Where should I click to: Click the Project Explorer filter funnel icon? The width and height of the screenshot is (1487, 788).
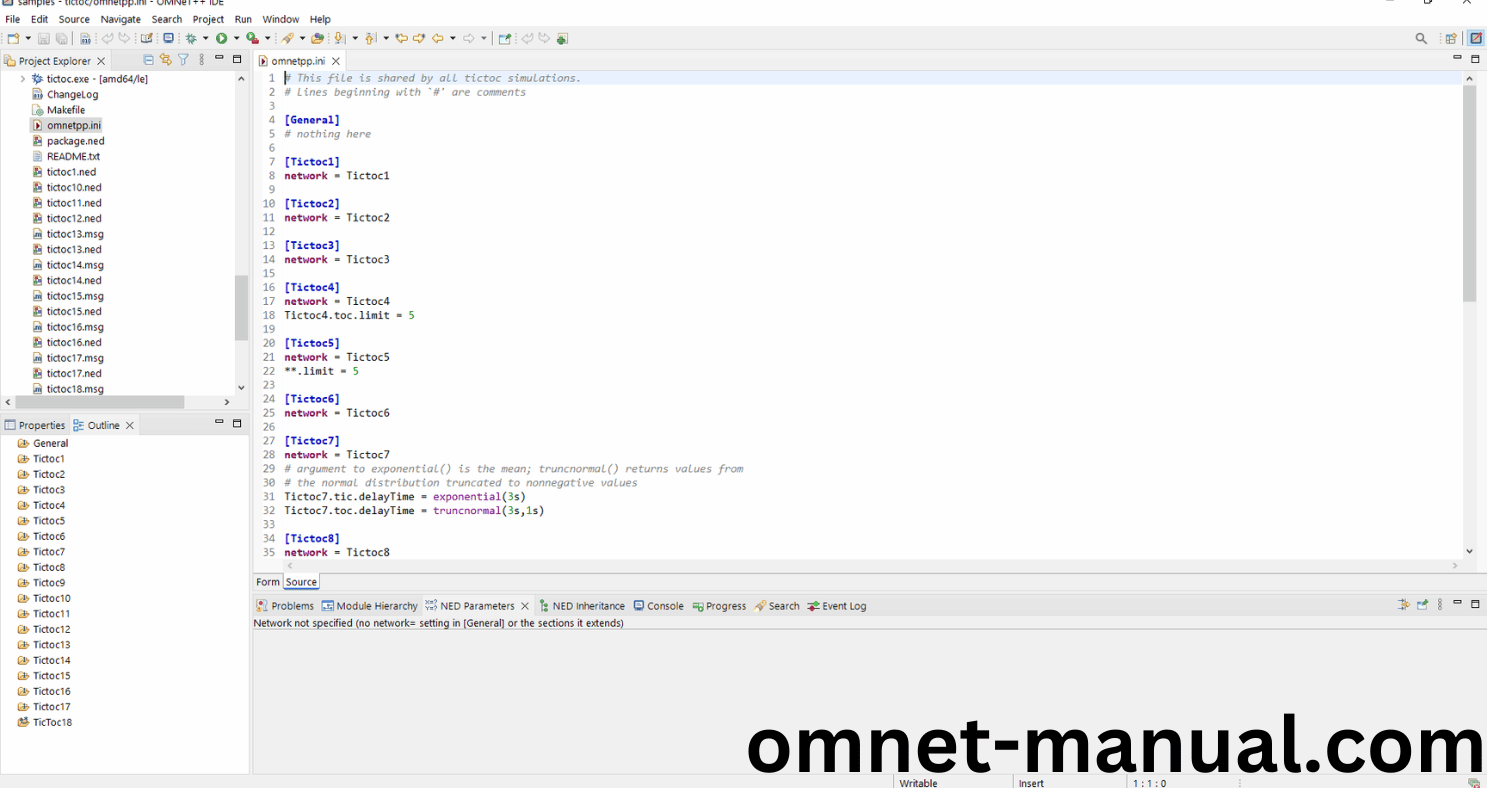[x=183, y=60]
